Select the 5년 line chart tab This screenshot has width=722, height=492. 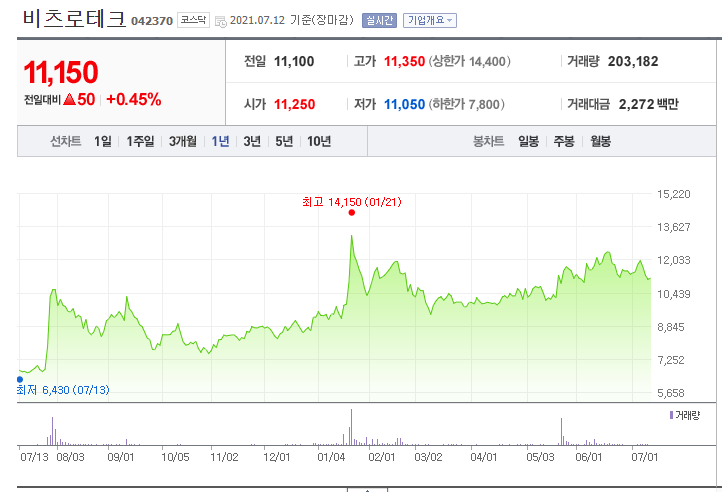click(284, 141)
